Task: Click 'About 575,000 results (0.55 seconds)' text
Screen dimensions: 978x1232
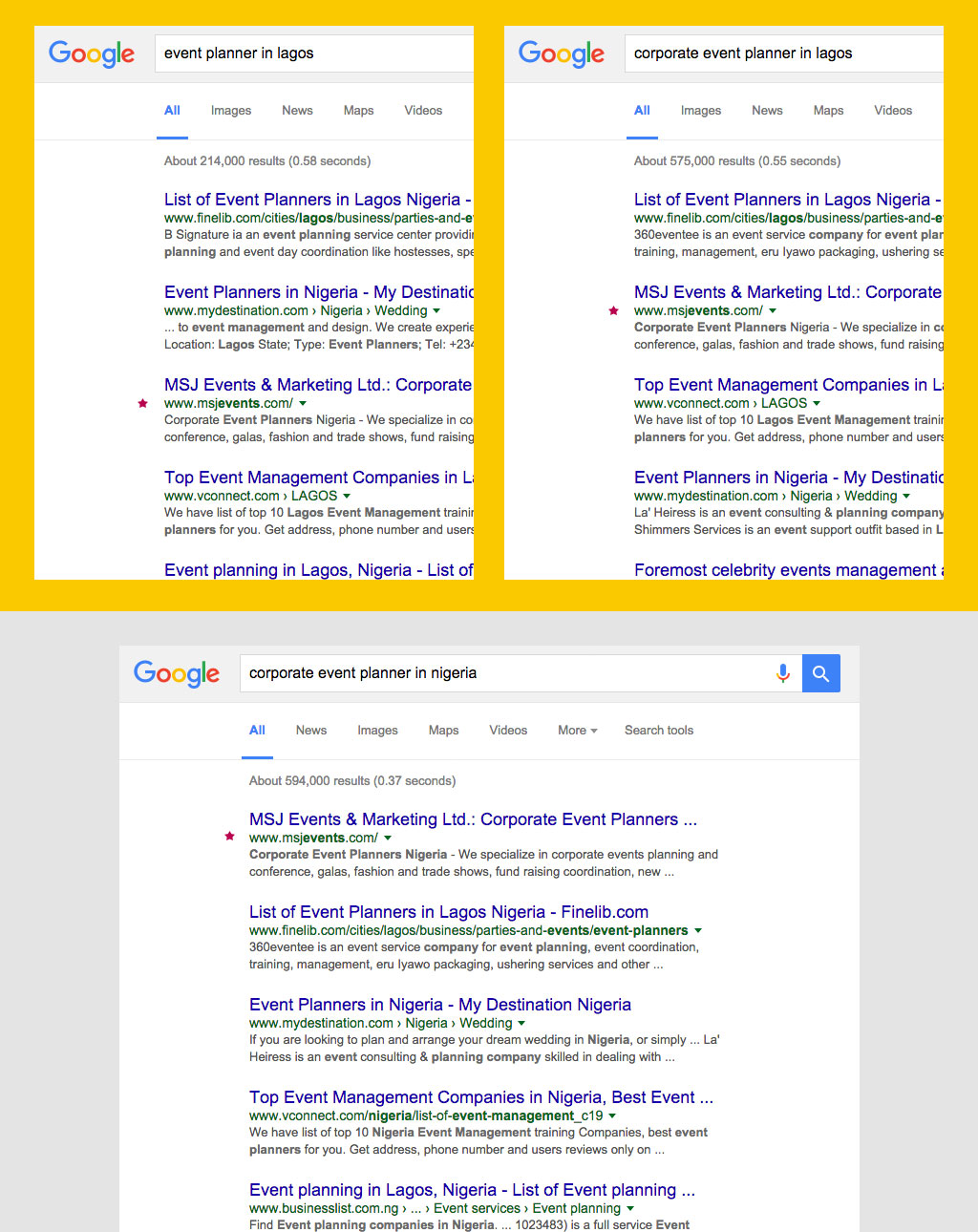Action: coord(737,161)
